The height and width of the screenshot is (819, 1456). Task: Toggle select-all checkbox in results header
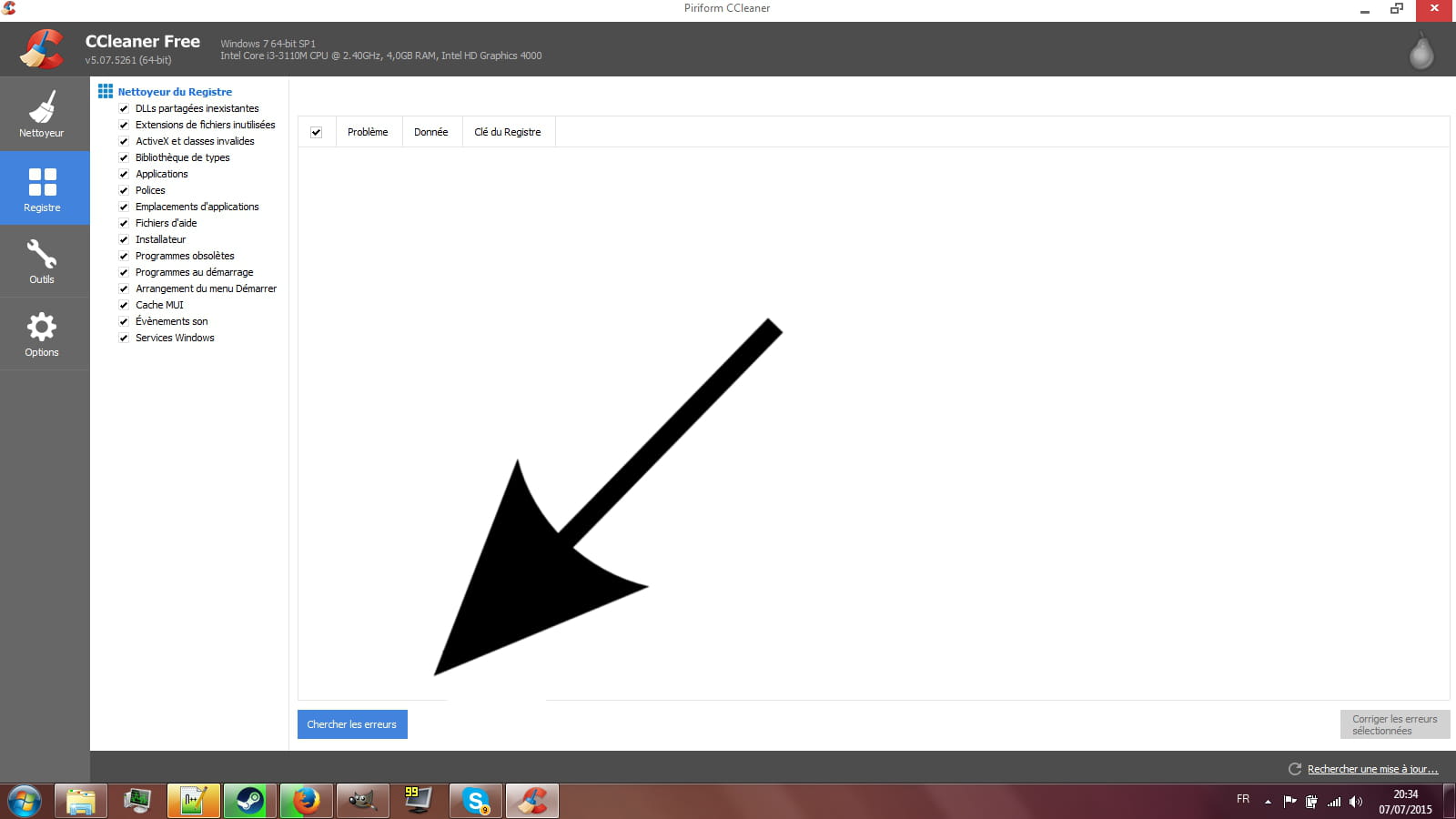316,132
